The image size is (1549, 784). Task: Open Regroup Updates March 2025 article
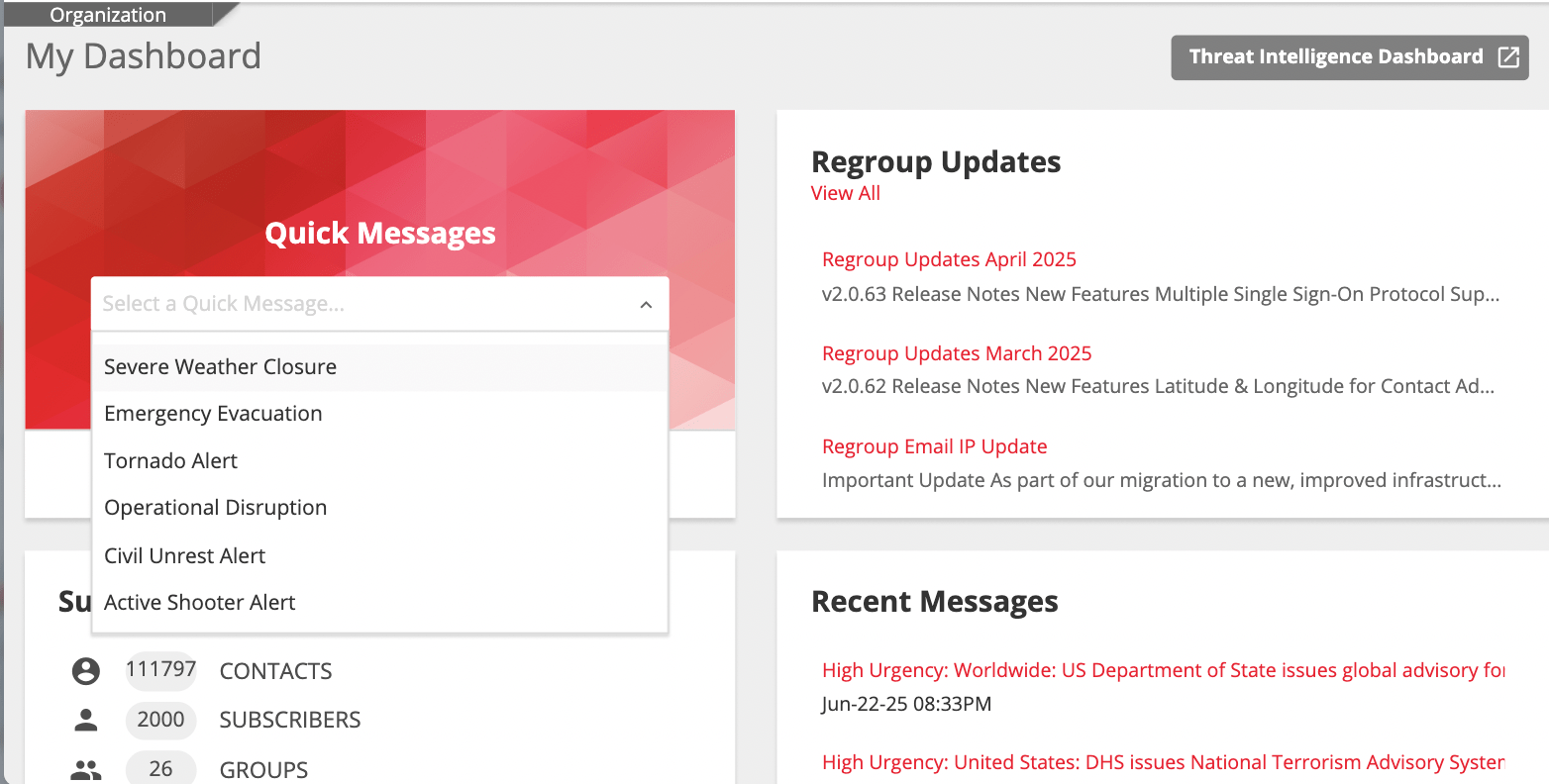click(x=957, y=354)
